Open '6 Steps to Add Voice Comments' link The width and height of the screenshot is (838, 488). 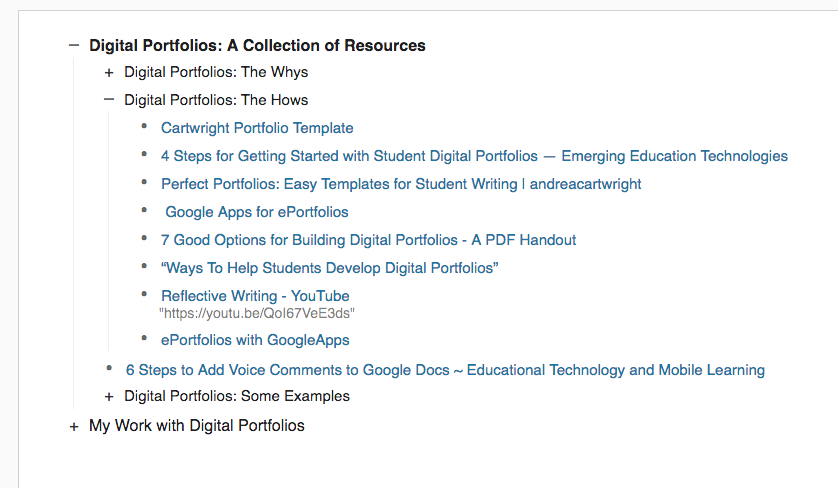coord(445,370)
